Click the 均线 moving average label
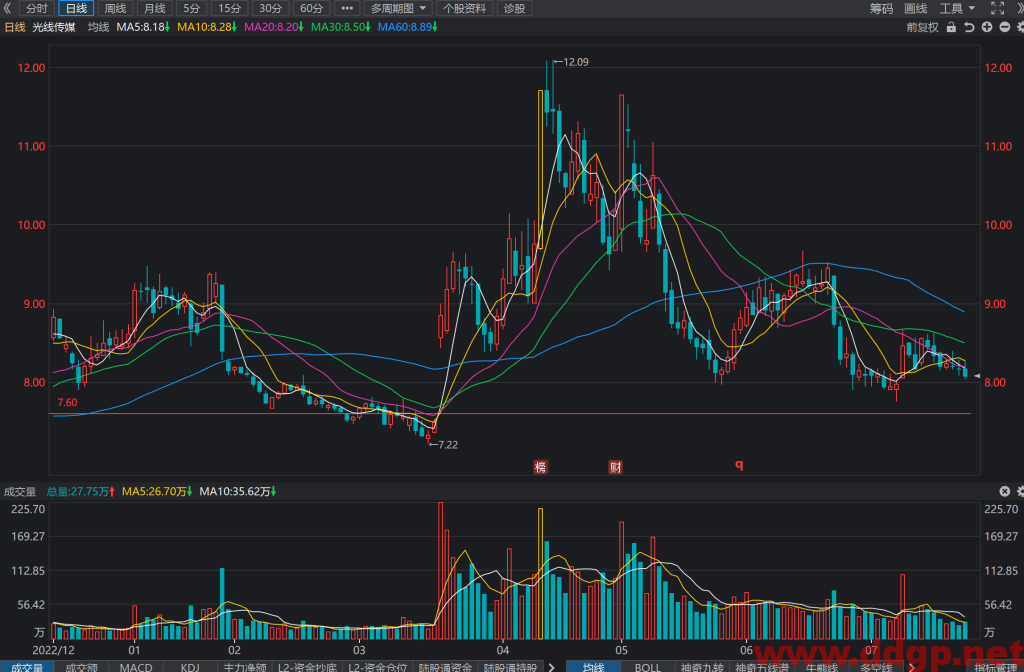 99,27
